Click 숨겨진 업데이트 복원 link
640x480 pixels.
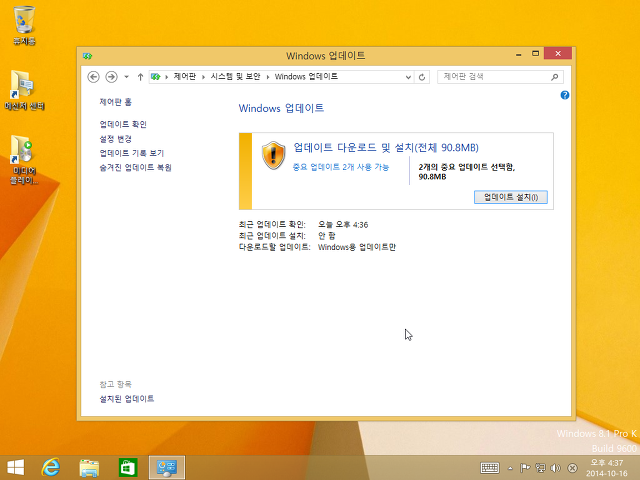coord(136,167)
